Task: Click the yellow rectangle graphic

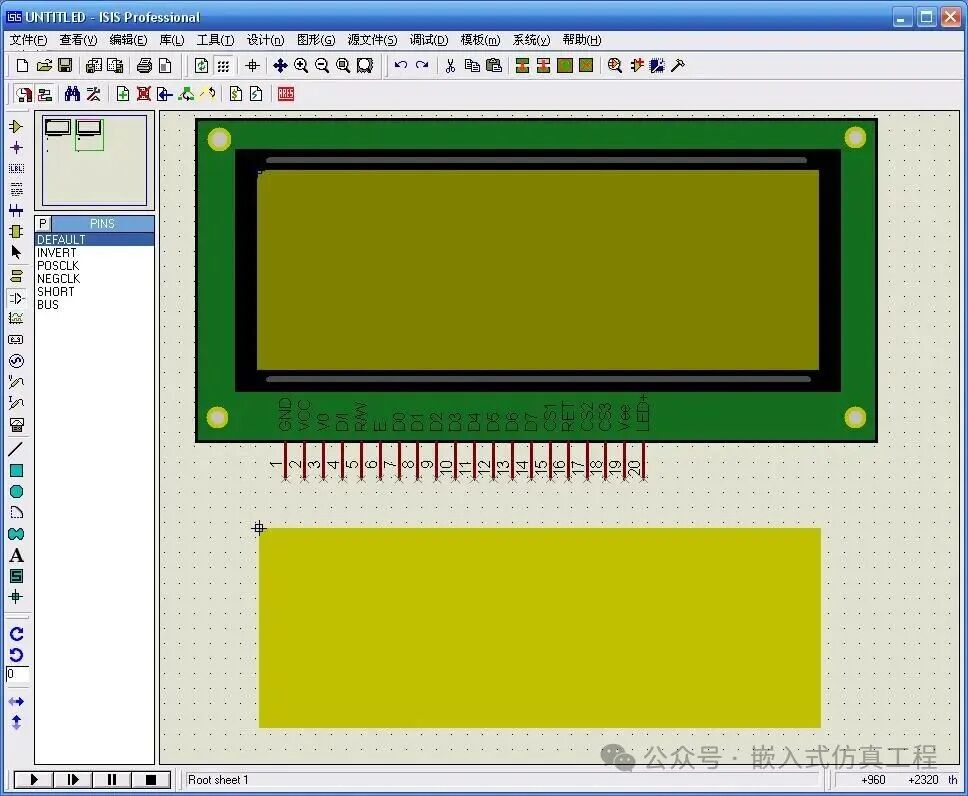Action: pos(540,627)
